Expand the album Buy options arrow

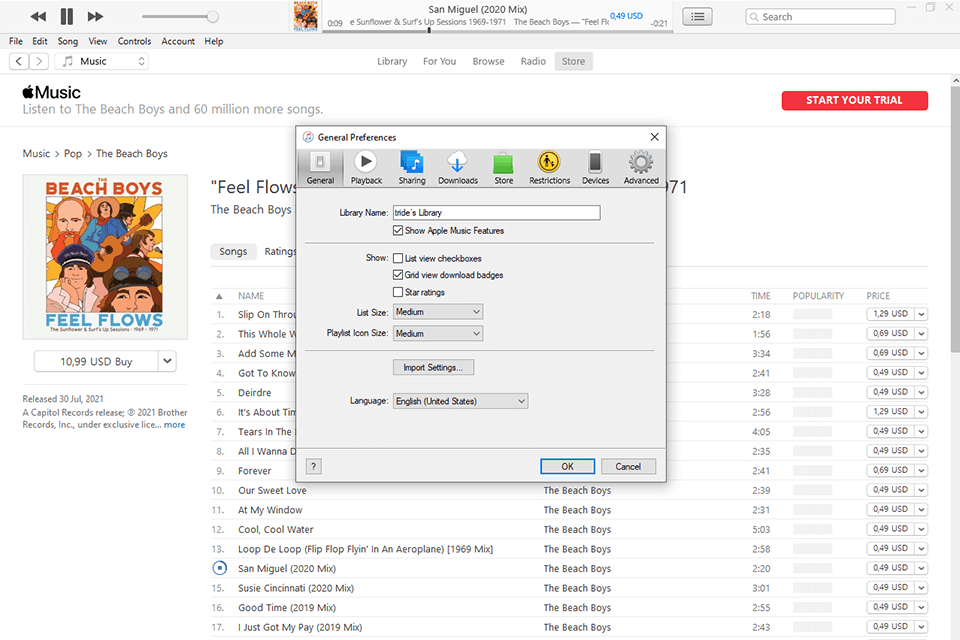click(x=167, y=361)
